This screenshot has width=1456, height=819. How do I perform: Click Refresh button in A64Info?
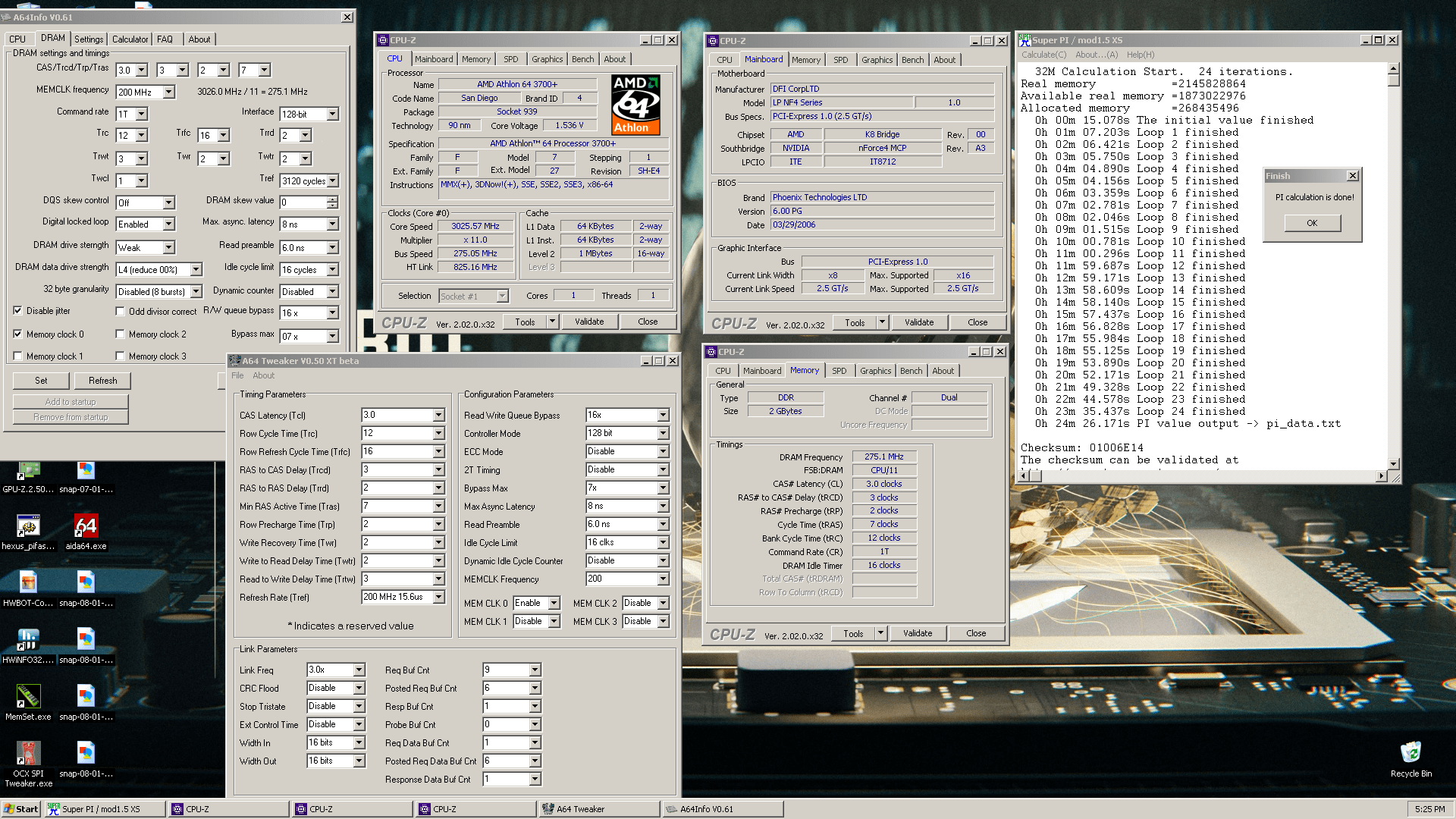tap(102, 381)
